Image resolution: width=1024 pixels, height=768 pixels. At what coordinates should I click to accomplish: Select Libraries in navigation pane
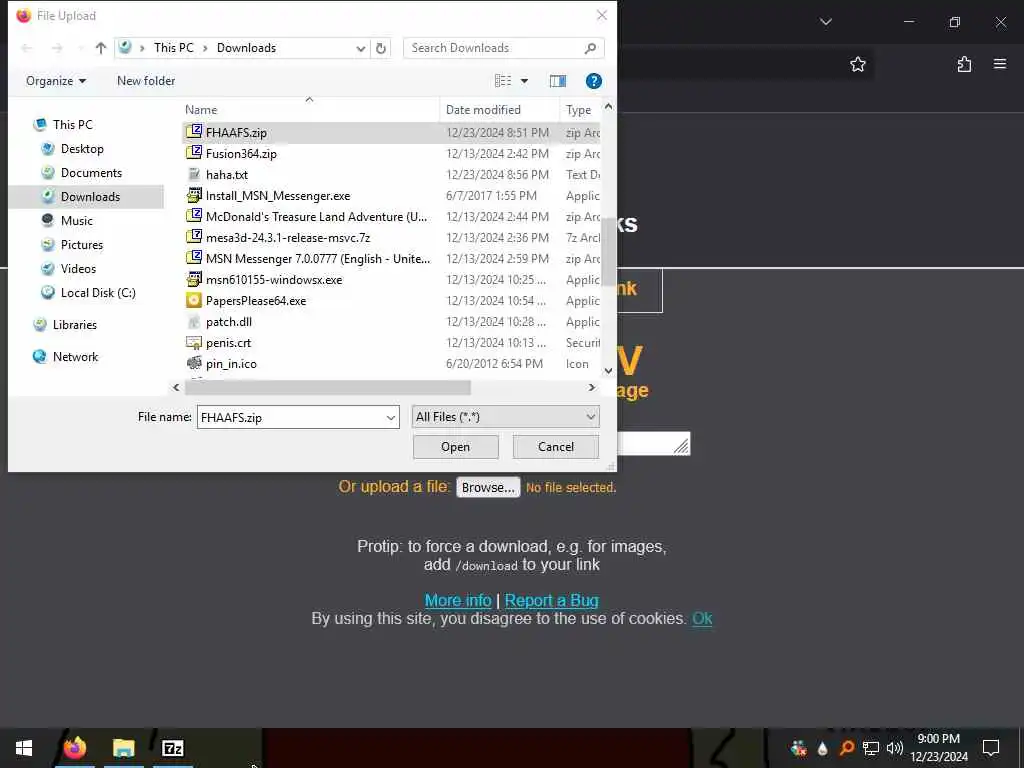click(x=74, y=325)
